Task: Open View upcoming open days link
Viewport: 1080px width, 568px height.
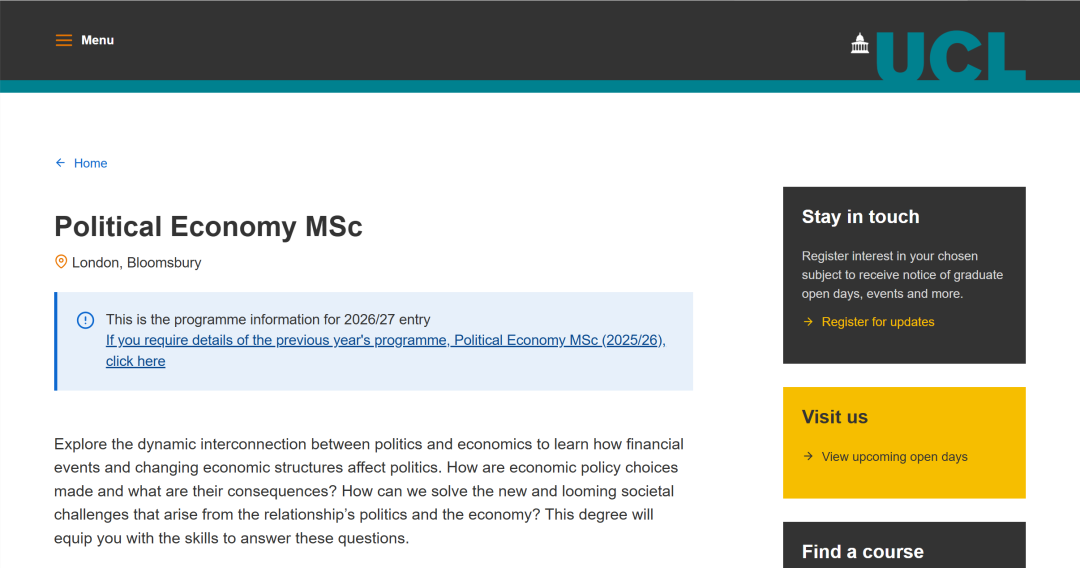Action: tap(894, 457)
